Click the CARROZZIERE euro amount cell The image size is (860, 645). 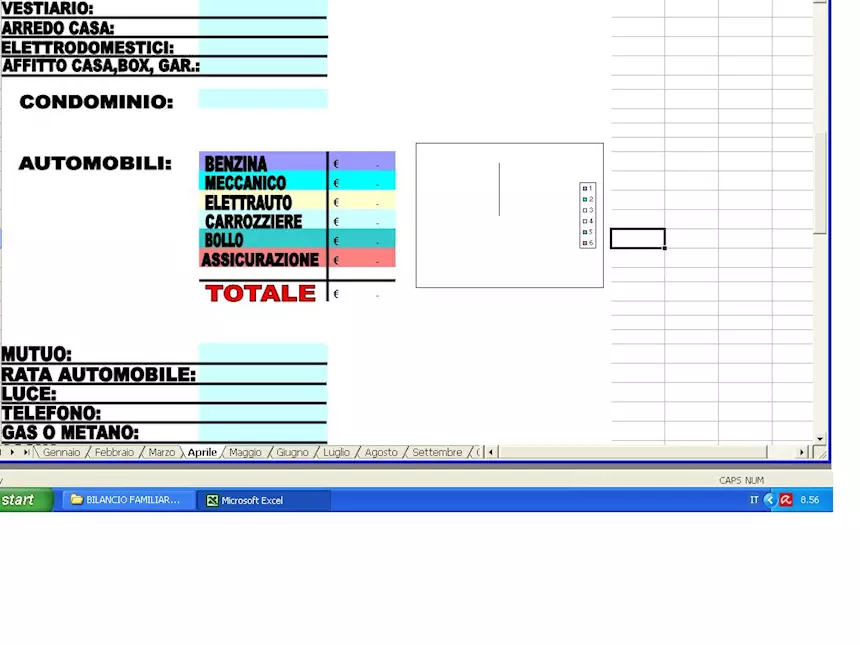[362, 219]
